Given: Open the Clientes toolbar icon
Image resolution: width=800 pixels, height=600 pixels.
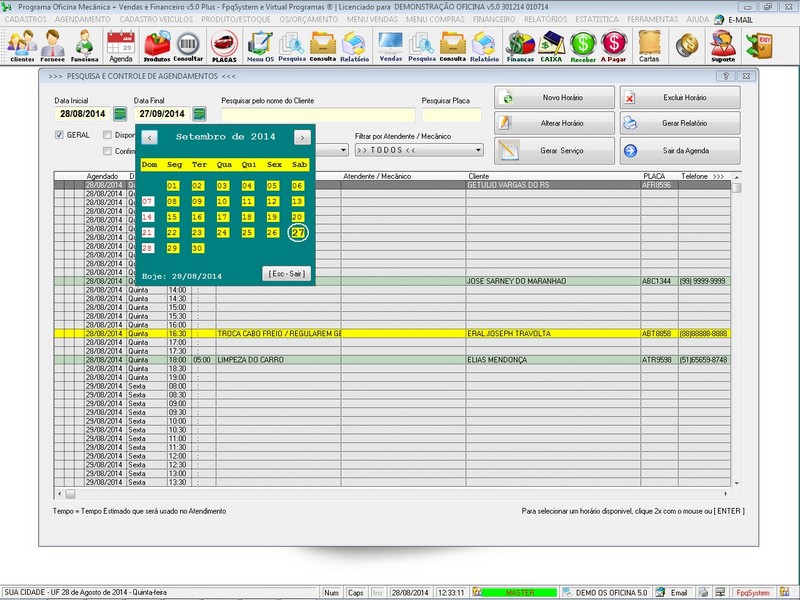Looking at the screenshot, I should (x=22, y=46).
